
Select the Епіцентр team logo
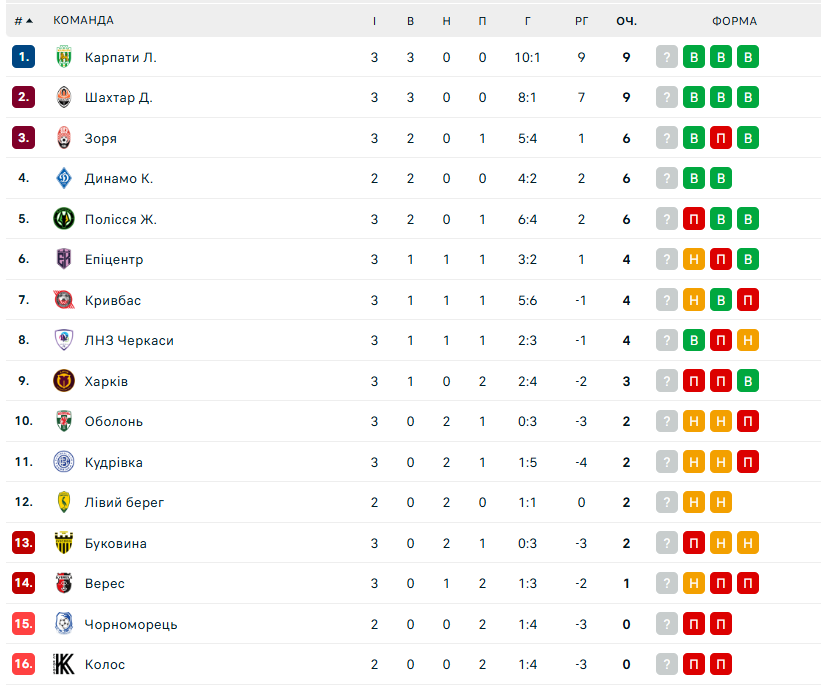64,259
